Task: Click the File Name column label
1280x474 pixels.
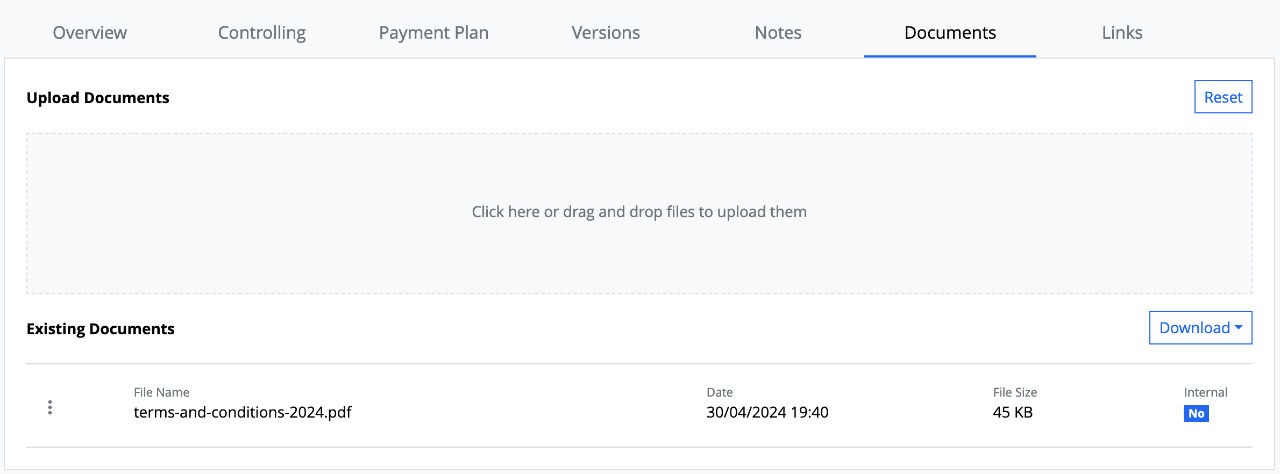Action: tap(162, 392)
